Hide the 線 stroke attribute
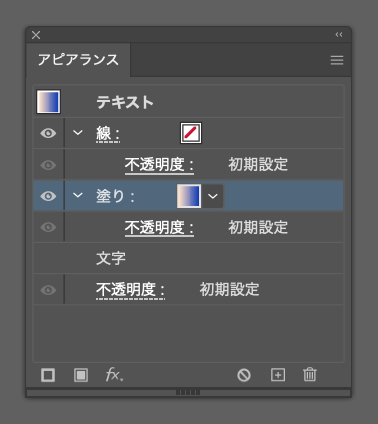 coord(48,133)
